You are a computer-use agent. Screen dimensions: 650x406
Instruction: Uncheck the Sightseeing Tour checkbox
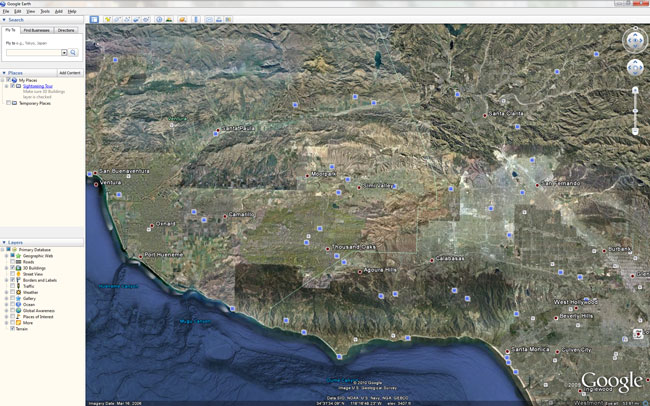point(12,86)
